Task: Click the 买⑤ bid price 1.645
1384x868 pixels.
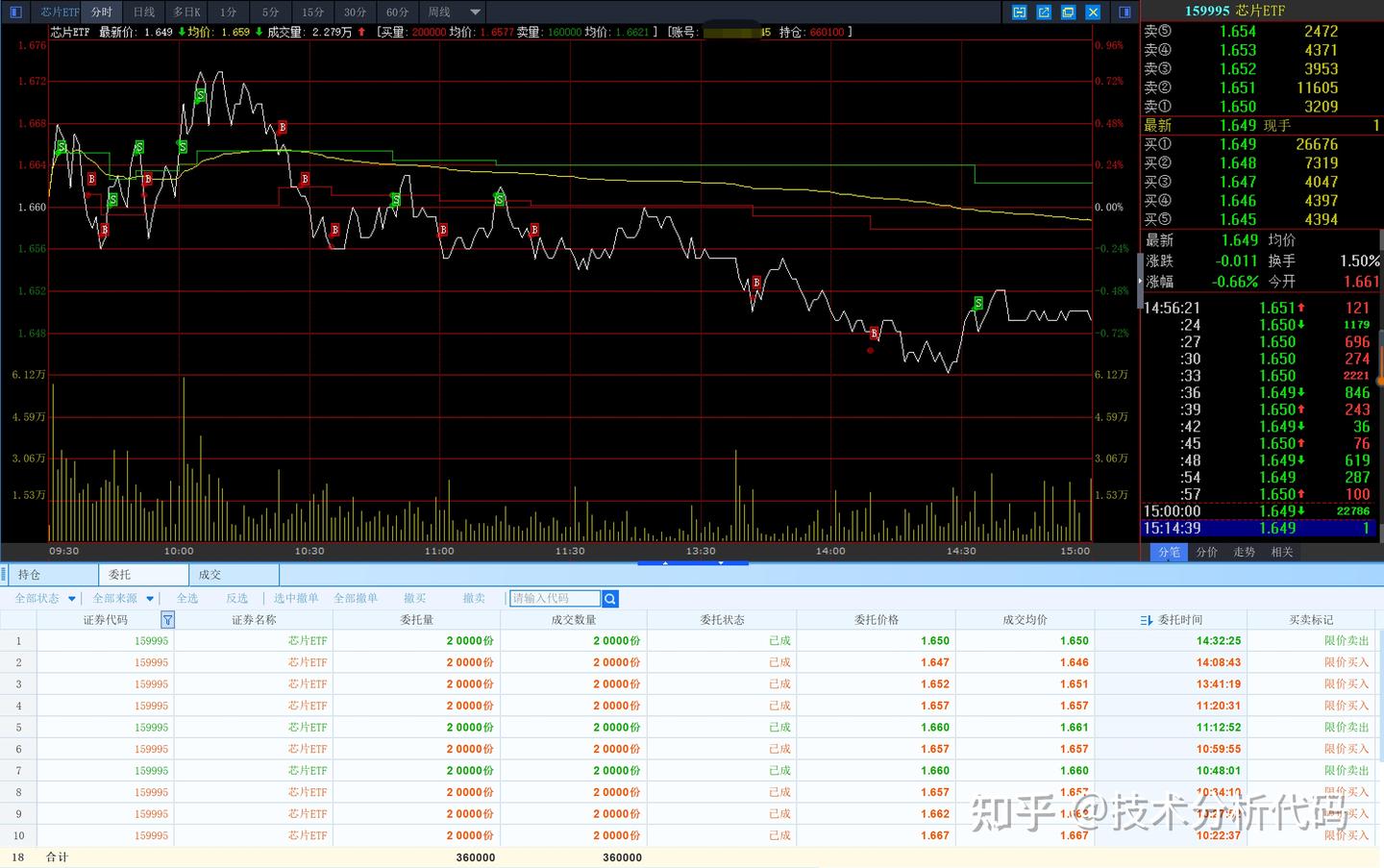Action: 1238,219
